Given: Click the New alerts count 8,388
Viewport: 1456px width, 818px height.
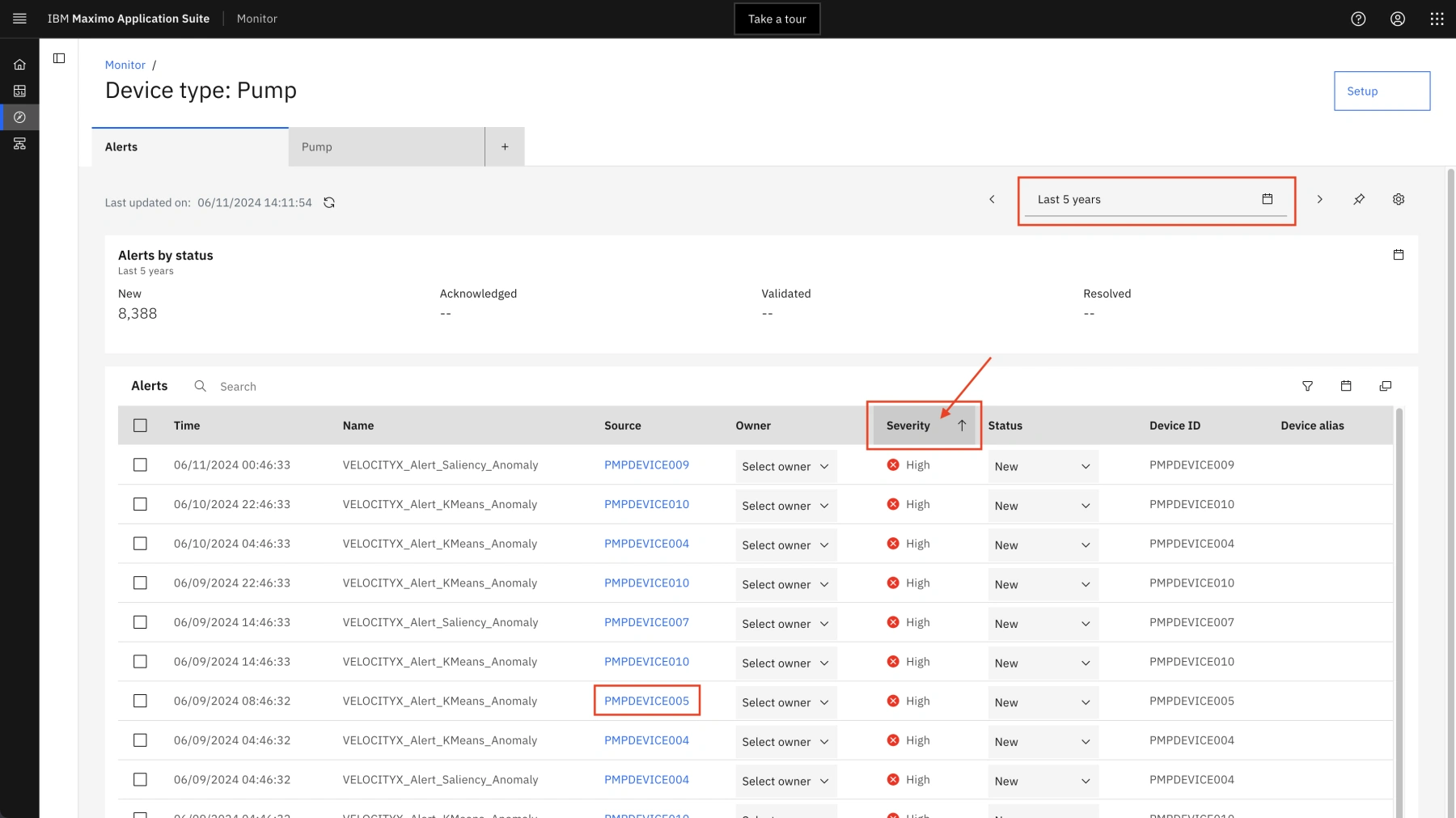Looking at the screenshot, I should [x=138, y=314].
